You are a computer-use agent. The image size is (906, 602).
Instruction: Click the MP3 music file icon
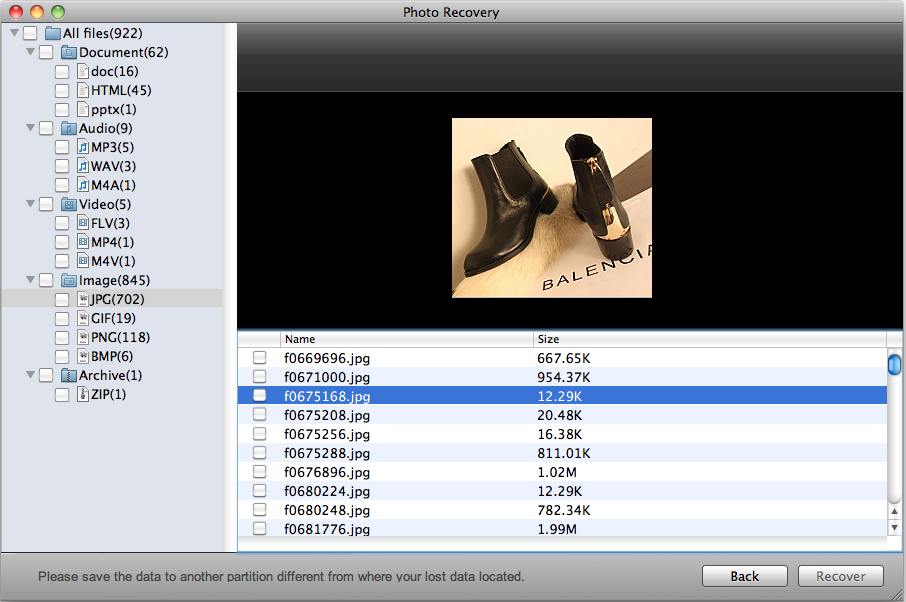pyautogui.click(x=83, y=147)
